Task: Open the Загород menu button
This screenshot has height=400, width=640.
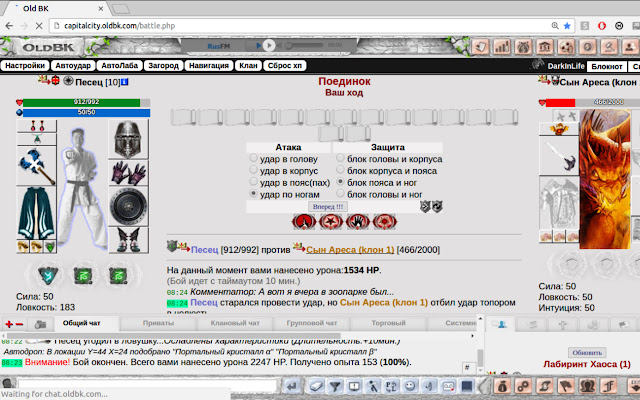Action: [163, 66]
